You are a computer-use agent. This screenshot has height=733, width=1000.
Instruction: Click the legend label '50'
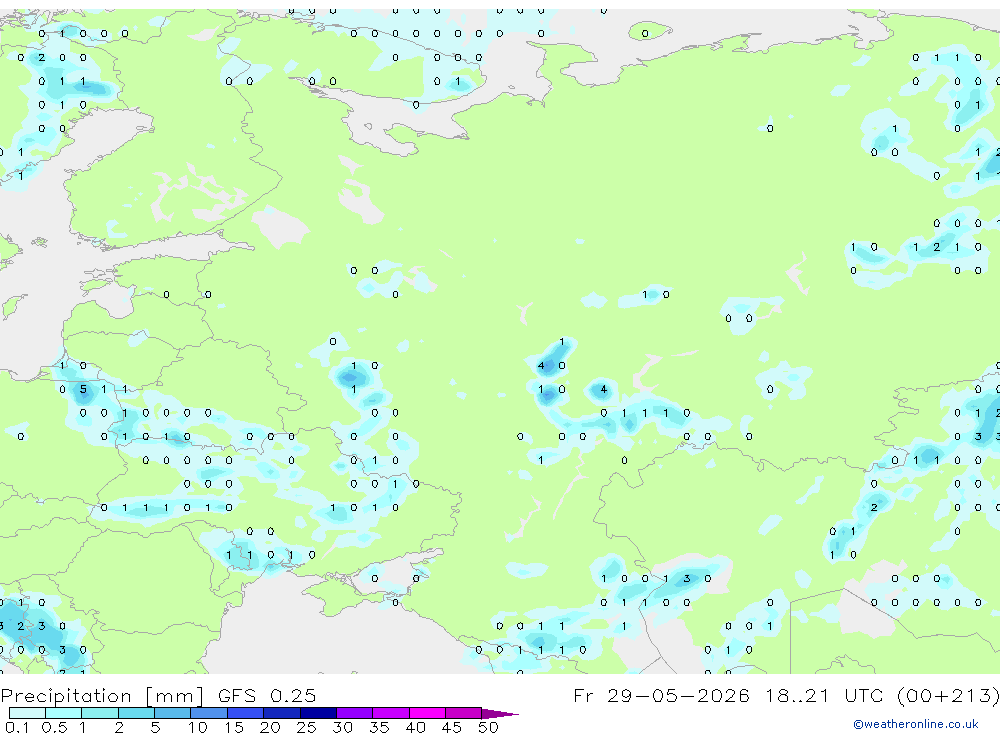tap(488, 727)
